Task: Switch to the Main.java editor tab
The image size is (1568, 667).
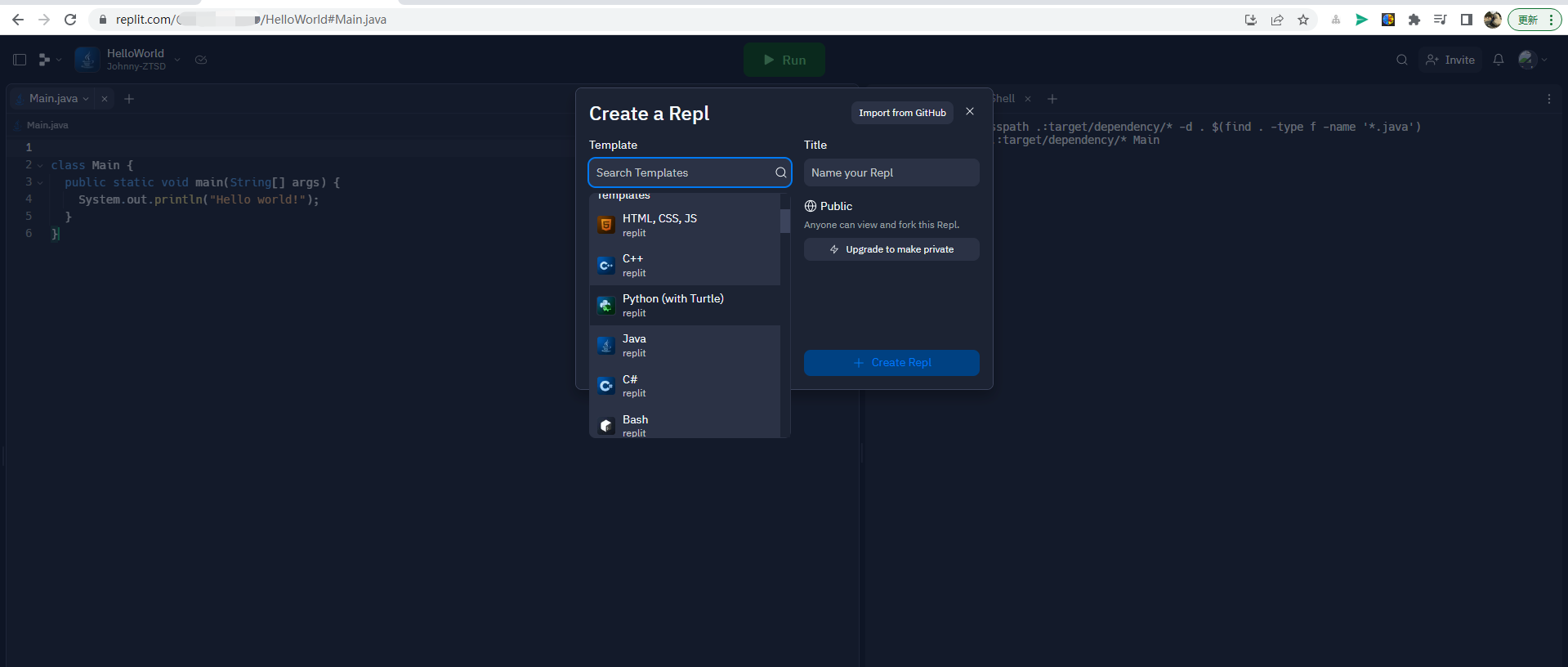Action: (x=53, y=99)
